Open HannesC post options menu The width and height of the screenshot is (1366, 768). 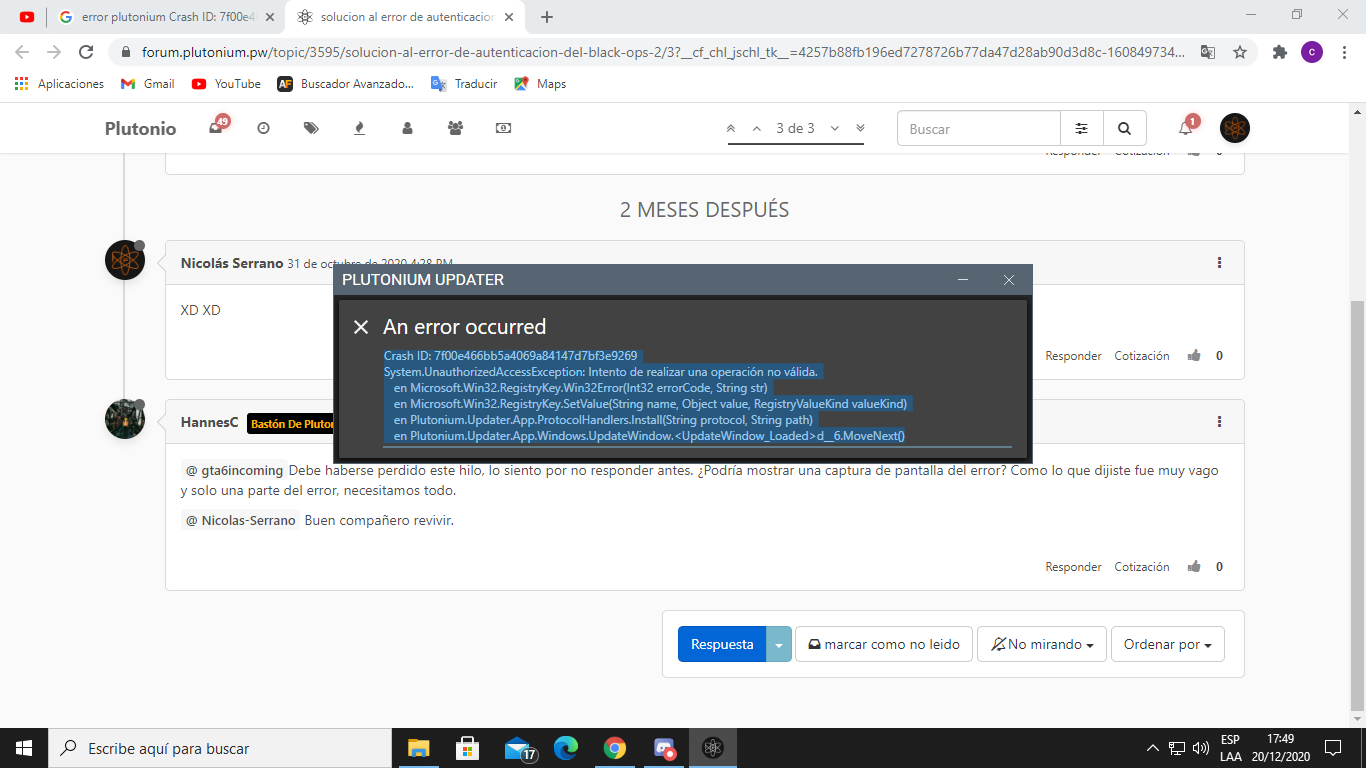(x=1219, y=422)
